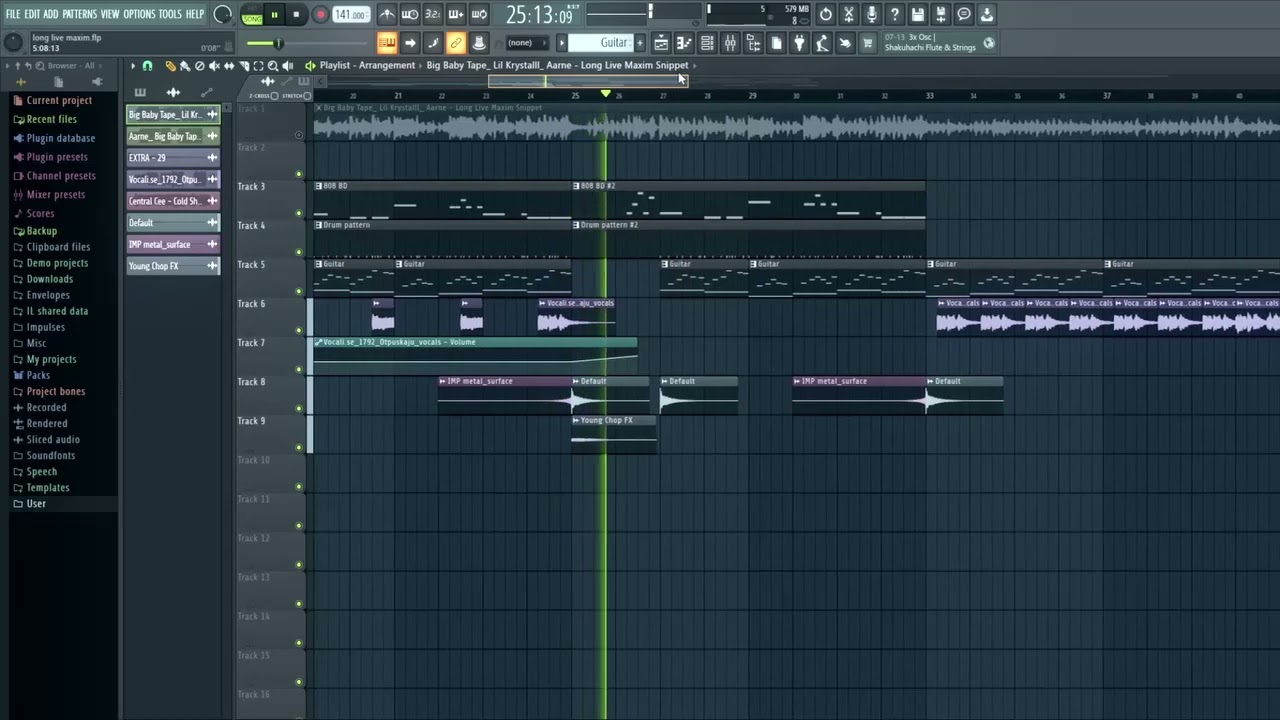Toggle multilink to controllers icon
Screen dimensions: 1280x720
tap(479, 43)
